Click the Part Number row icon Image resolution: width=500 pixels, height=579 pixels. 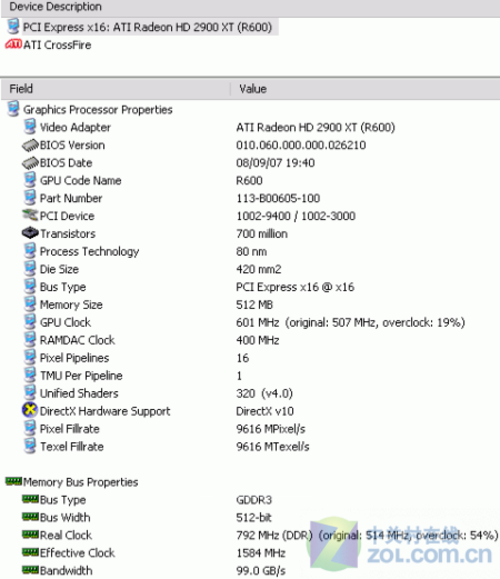point(30,198)
